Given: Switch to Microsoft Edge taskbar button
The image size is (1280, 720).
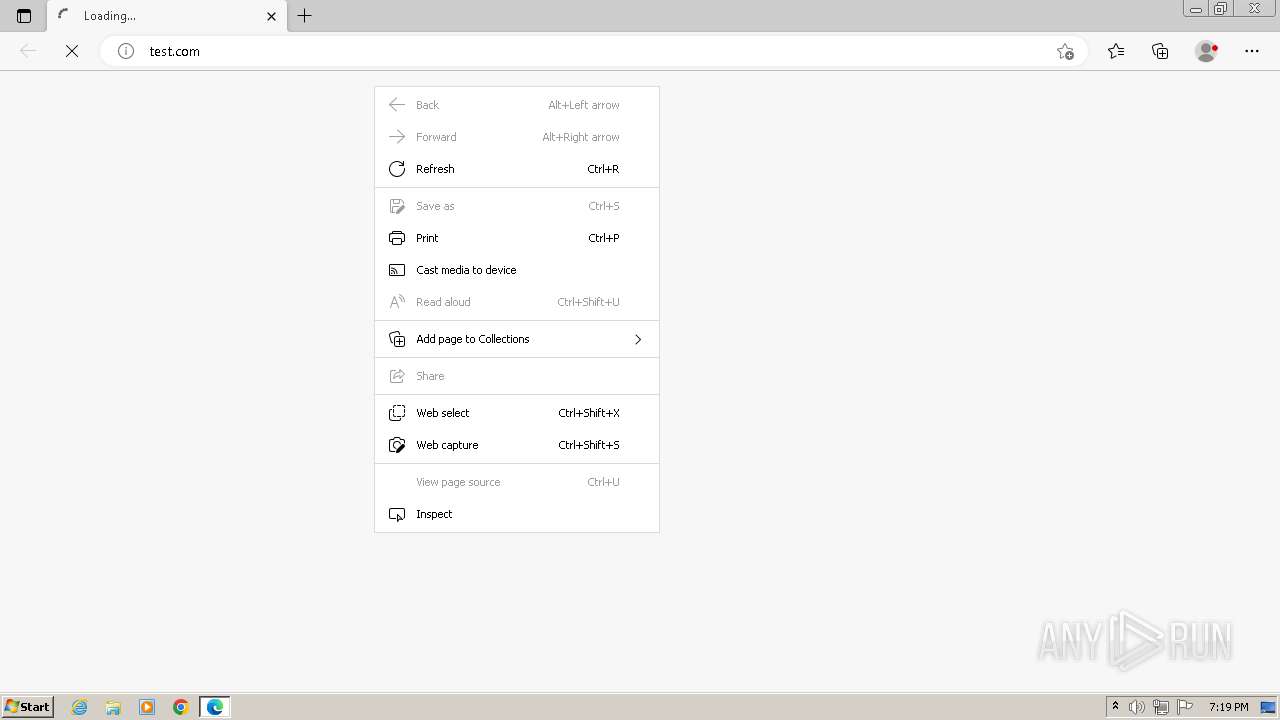Looking at the screenshot, I should point(215,707).
